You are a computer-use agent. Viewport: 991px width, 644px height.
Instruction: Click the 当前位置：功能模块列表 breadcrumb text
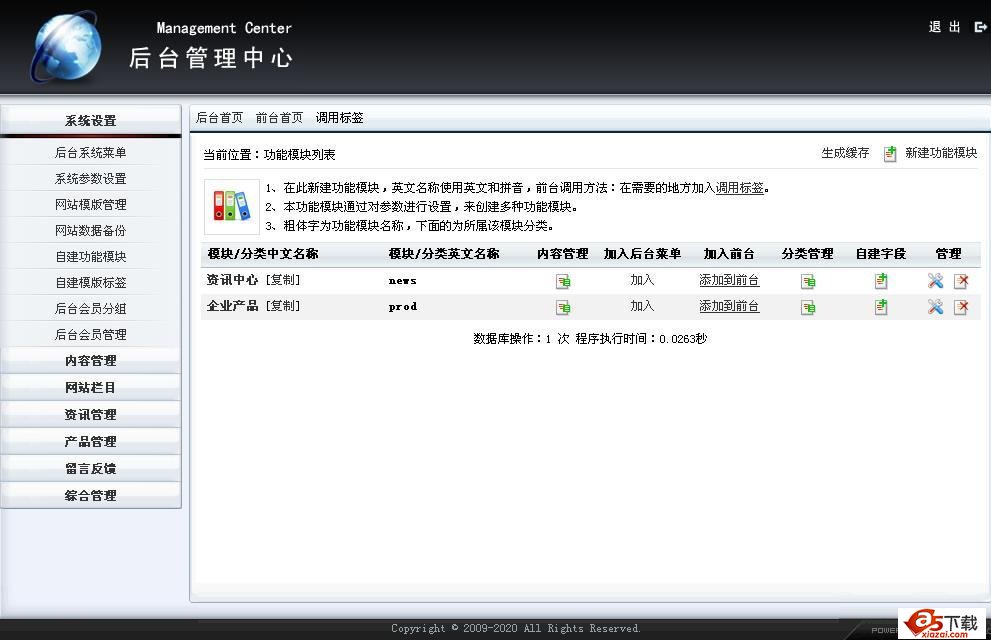269,155
